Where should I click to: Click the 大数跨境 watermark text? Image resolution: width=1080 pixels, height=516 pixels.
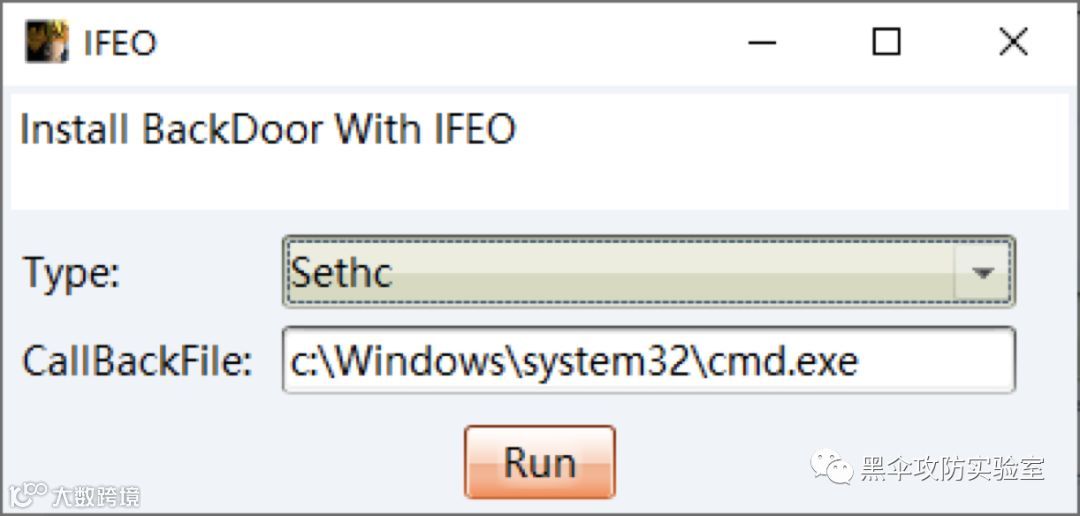pyautogui.click(x=96, y=496)
